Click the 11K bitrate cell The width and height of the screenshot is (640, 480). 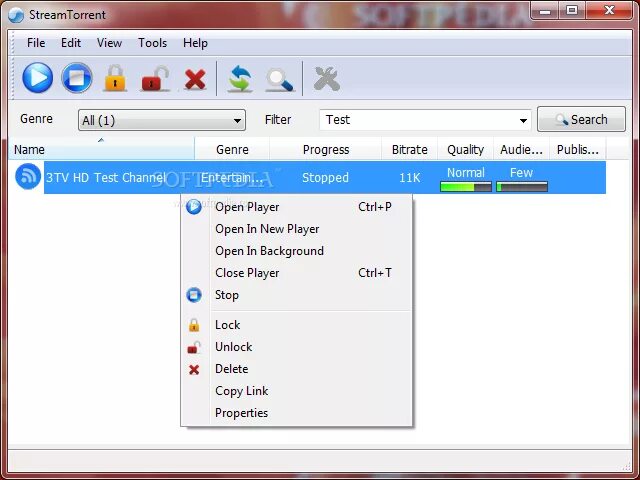[409, 178]
